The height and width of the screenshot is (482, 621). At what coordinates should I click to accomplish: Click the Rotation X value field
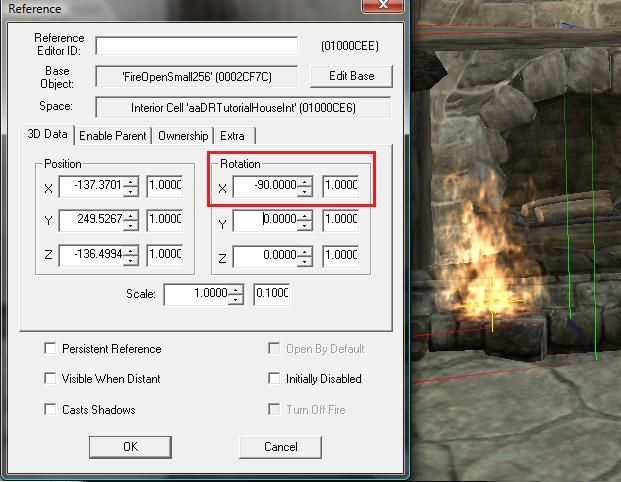(x=265, y=186)
